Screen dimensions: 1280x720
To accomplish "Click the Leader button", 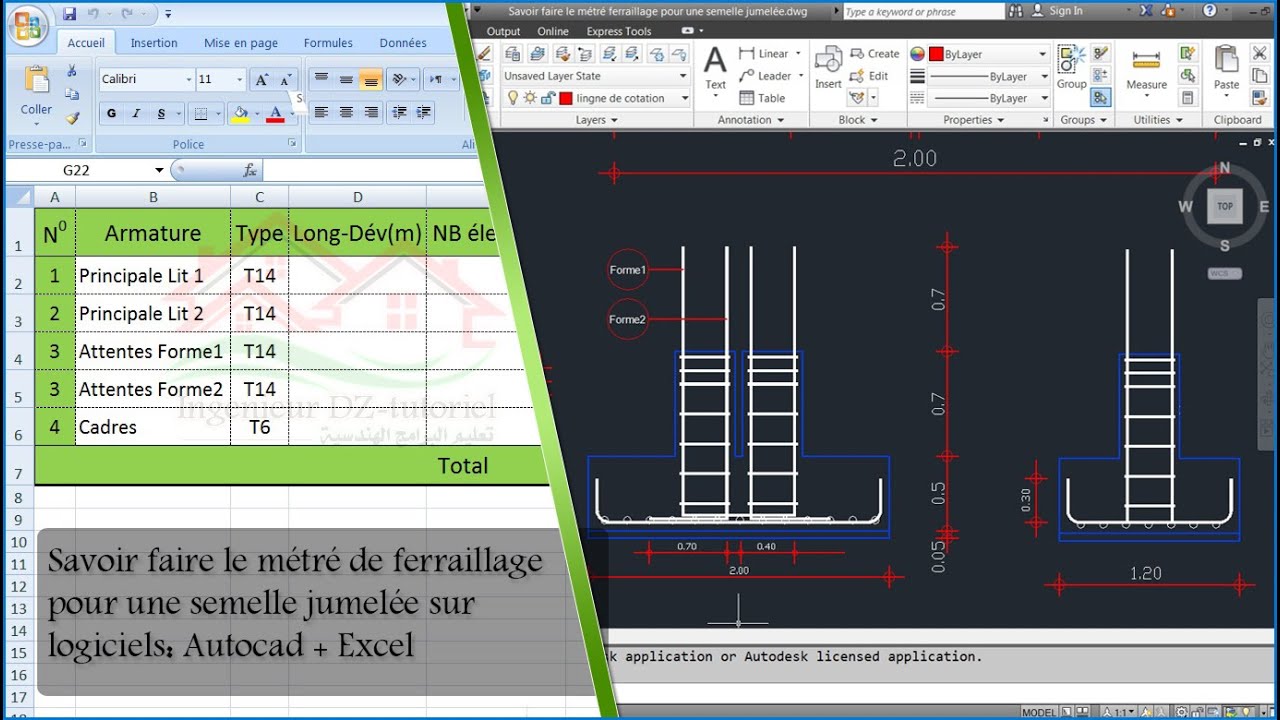I will coord(766,76).
